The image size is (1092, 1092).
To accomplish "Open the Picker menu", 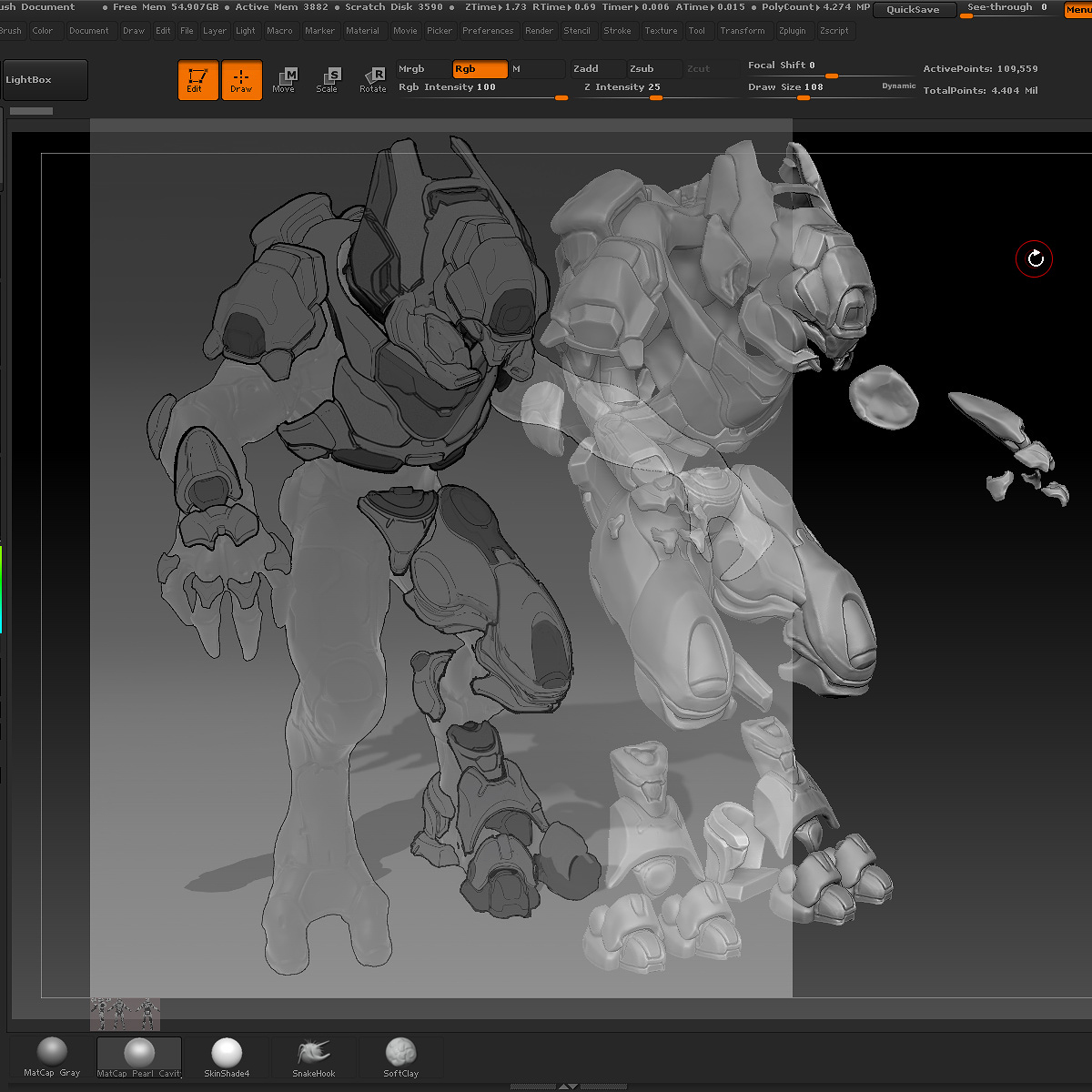I will coord(440,31).
